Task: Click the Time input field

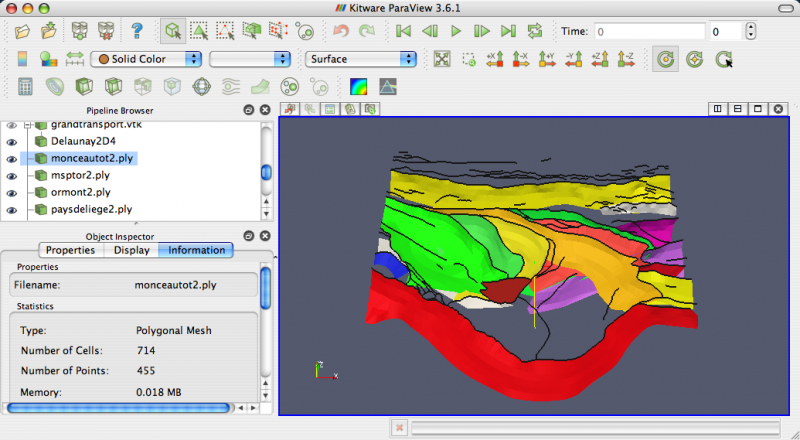Action: [x=649, y=32]
